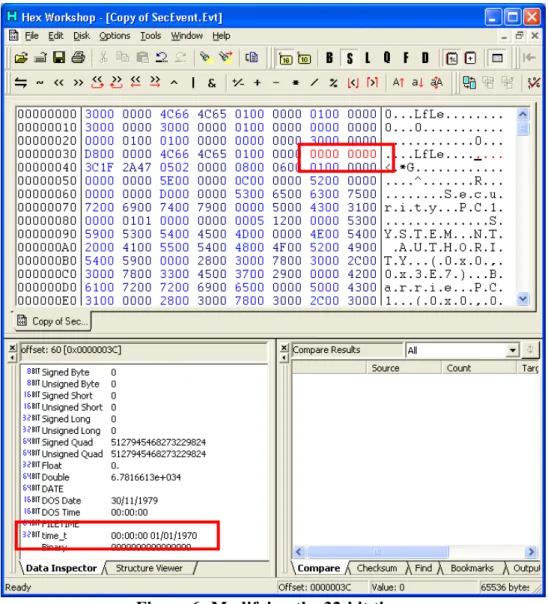Open the Edit menu
Image resolution: width=548 pixels, height=604 pixels.
pos(55,36)
